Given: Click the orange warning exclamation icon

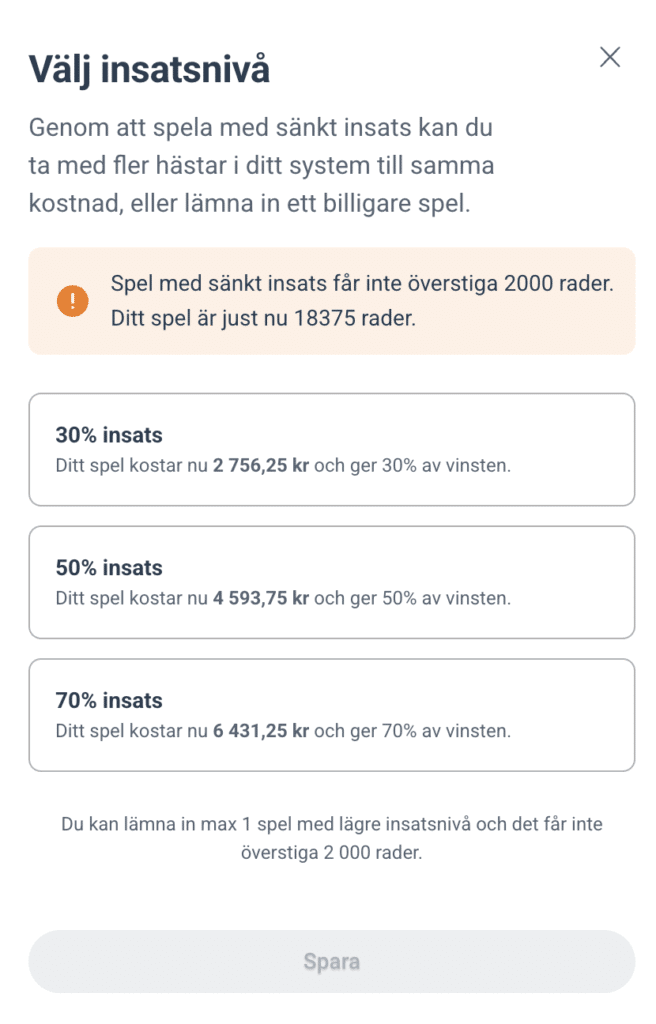Looking at the screenshot, I should click(x=72, y=301).
